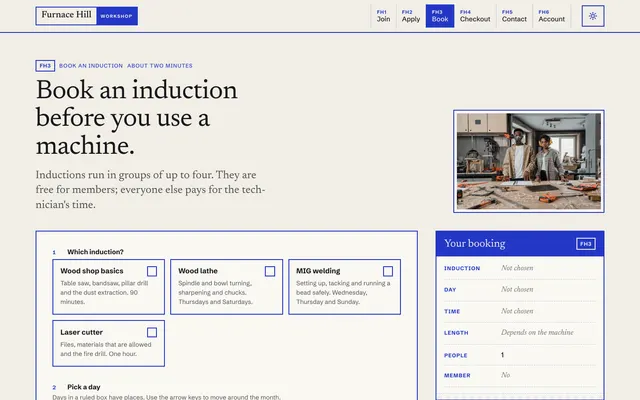640x400 pixels.
Task: Click the 'BOOK AN INDUCTION' breadcrumb text
Action: (91, 66)
